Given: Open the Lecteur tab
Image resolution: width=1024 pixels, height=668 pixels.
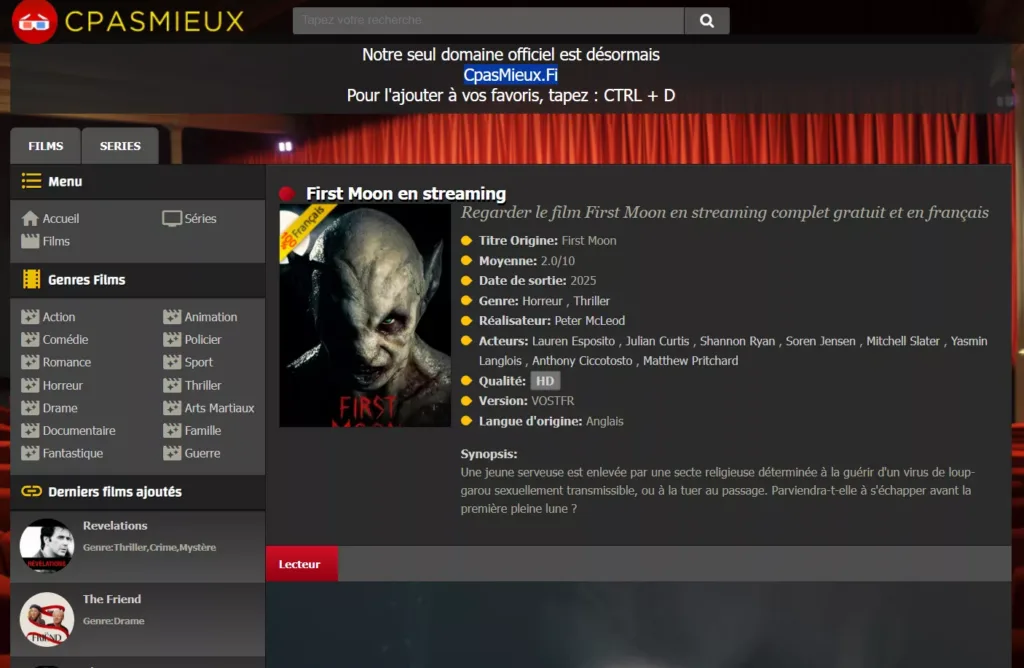Looking at the screenshot, I should coord(302,563).
